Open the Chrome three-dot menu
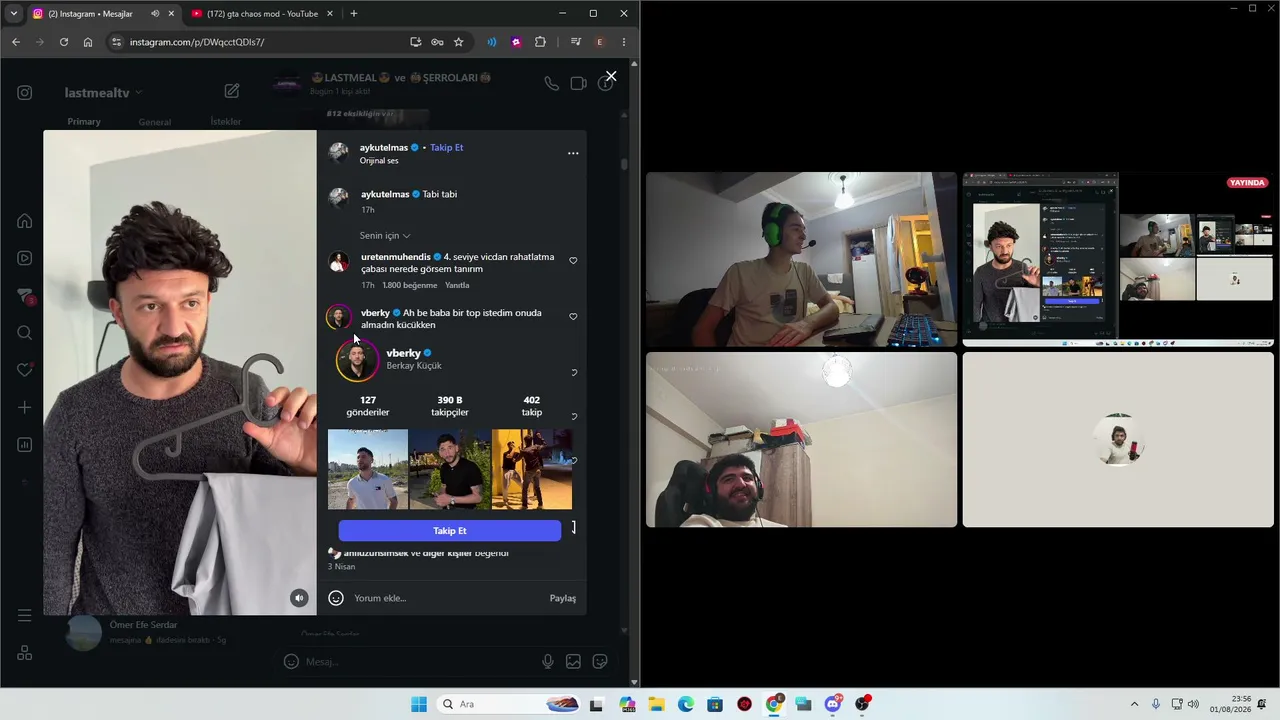1280x720 pixels. pos(624,42)
